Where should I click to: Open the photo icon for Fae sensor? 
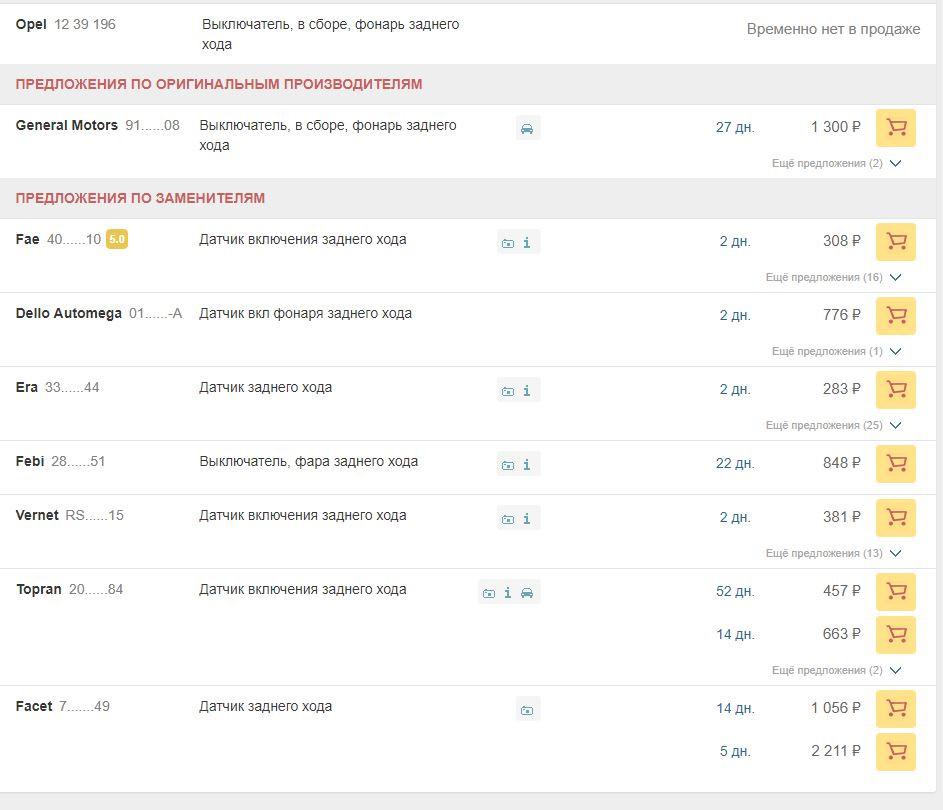coord(508,242)
